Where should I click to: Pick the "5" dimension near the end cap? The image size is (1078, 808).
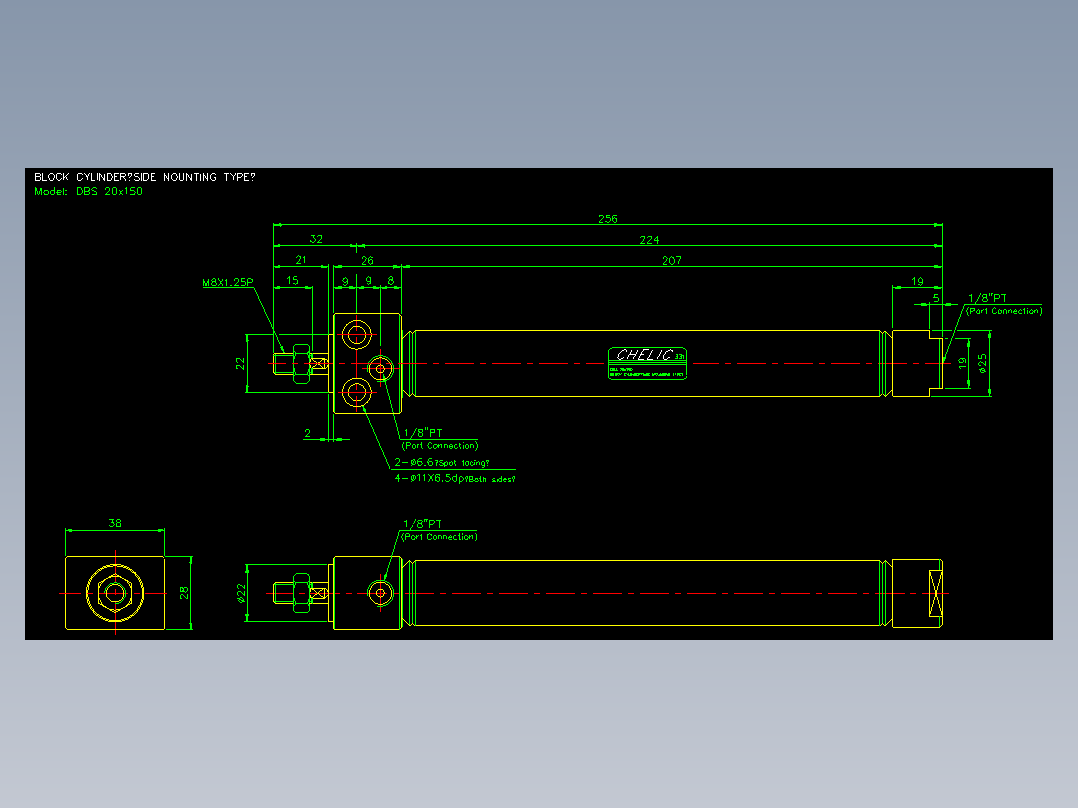pyautogui.click(x=936, y=298)
